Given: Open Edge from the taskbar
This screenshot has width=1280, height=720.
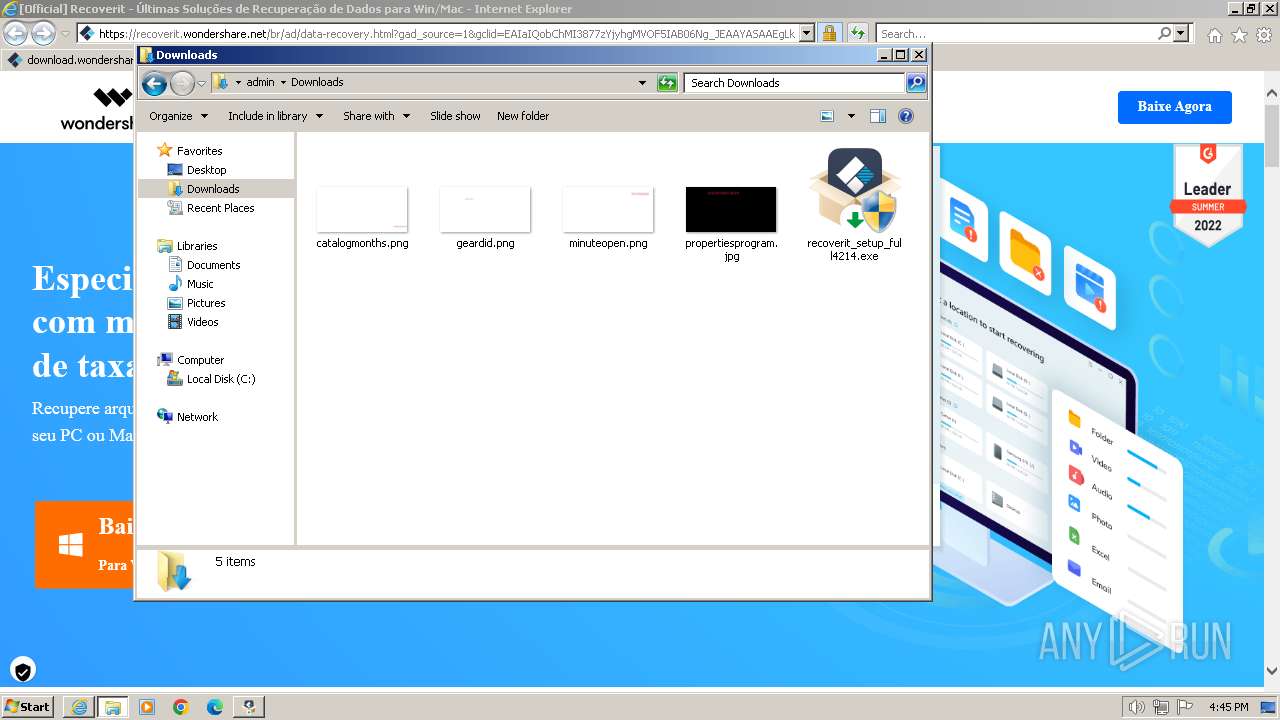Looking at the screenshot, I should (215, 707).
